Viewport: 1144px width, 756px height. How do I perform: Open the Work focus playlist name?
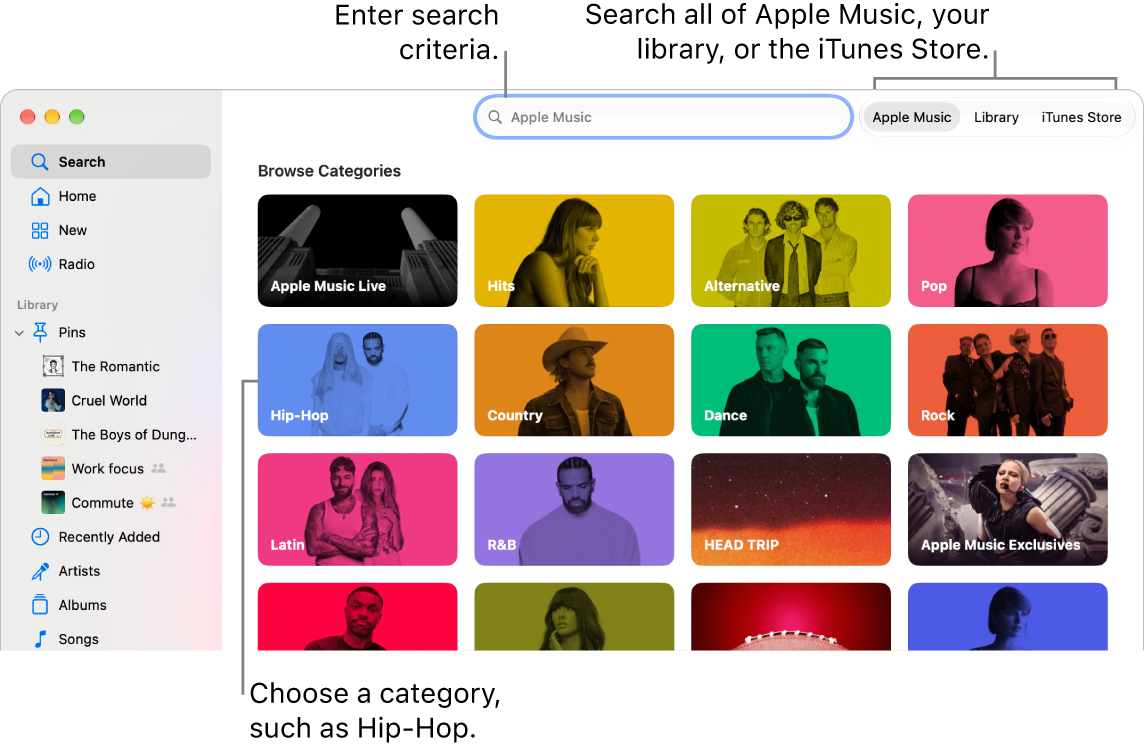107,468
